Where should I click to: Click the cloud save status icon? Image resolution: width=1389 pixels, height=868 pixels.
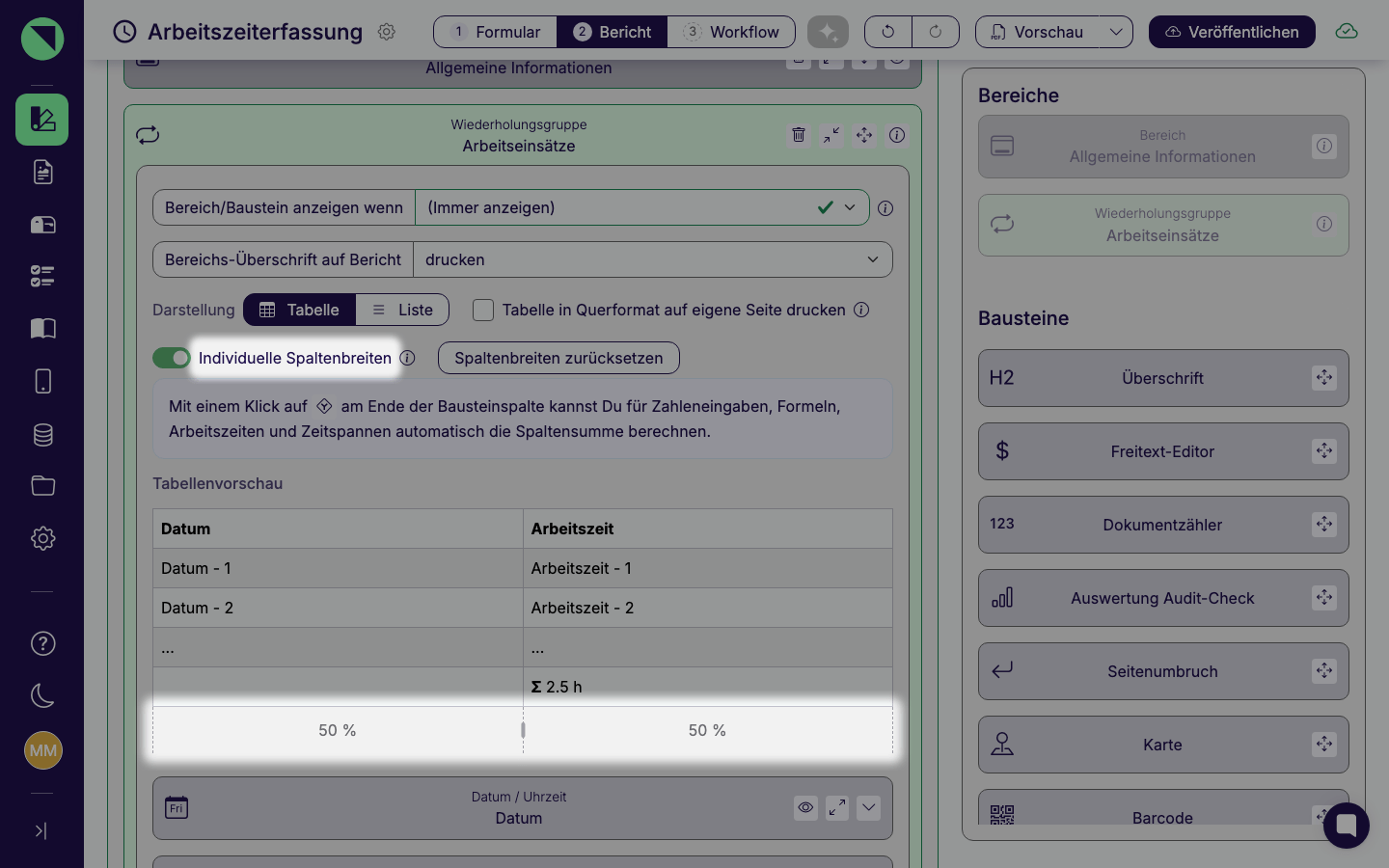click(1347, 32)
